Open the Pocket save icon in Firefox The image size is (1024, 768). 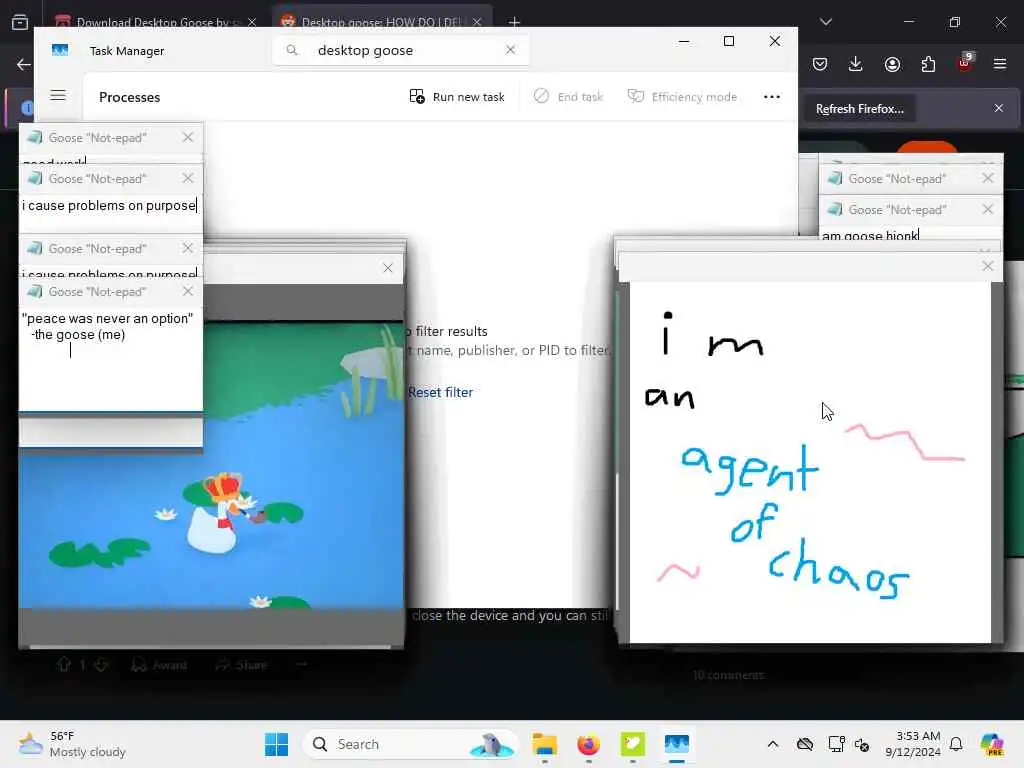820,64
